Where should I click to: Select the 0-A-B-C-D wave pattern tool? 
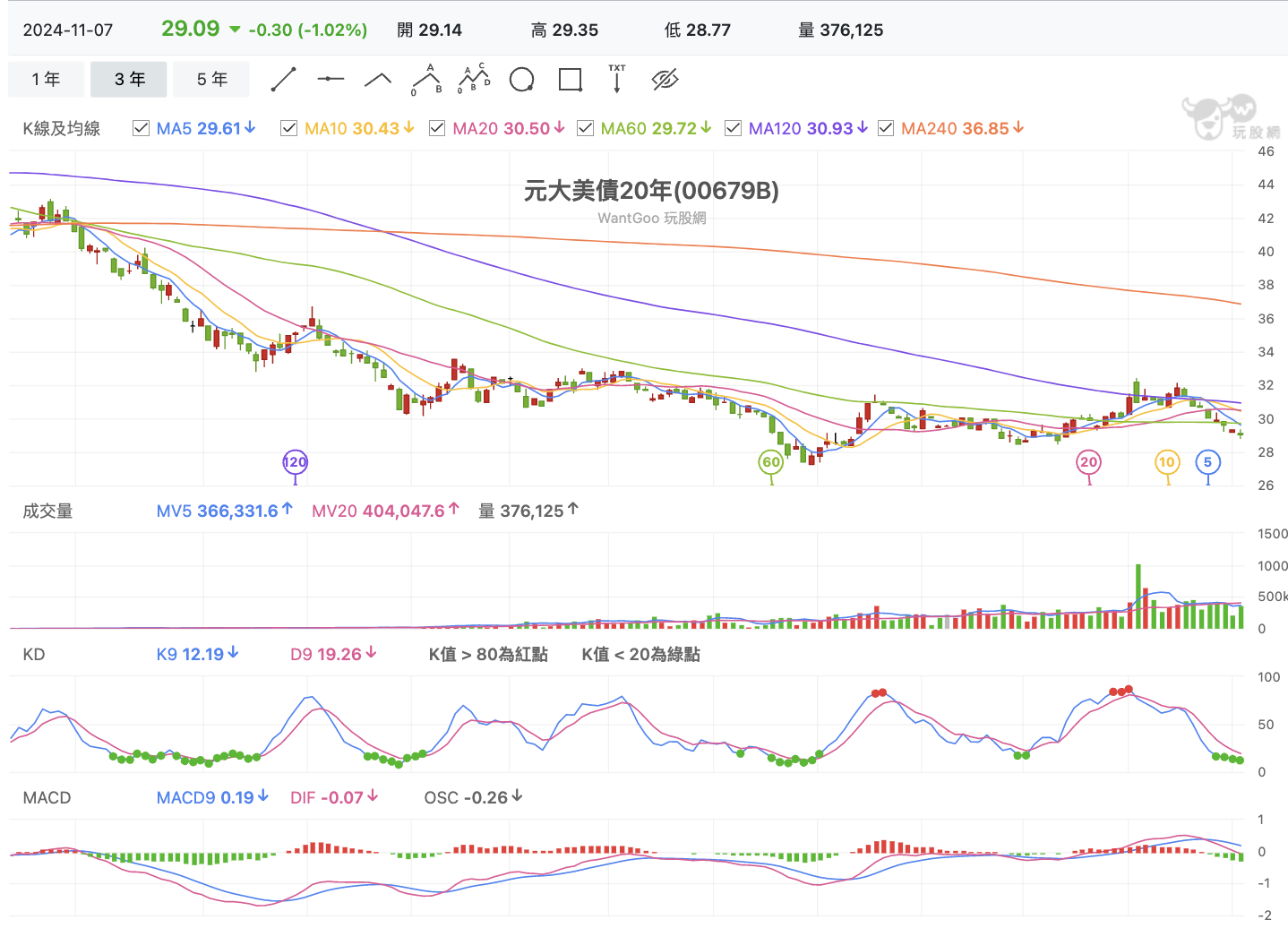pos(474,79)
